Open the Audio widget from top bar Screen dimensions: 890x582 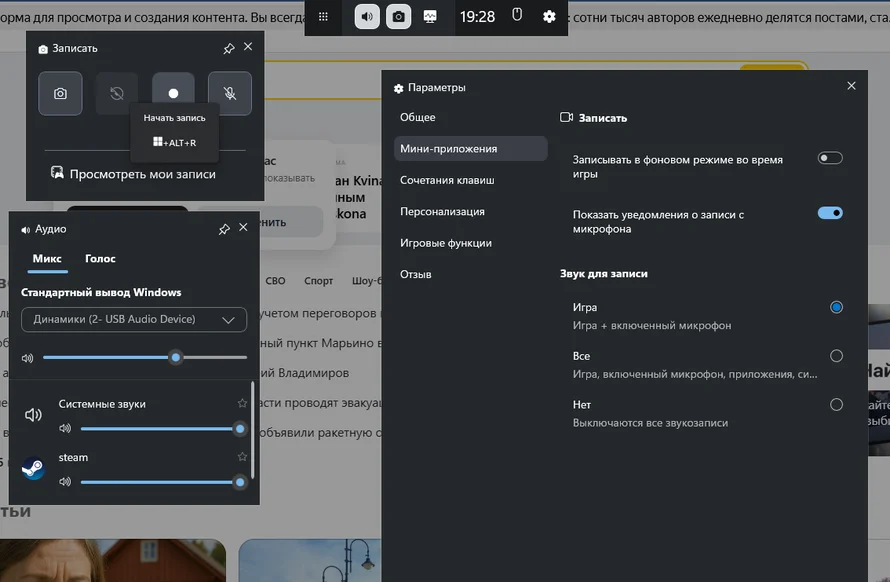click(x=367, y=16)
